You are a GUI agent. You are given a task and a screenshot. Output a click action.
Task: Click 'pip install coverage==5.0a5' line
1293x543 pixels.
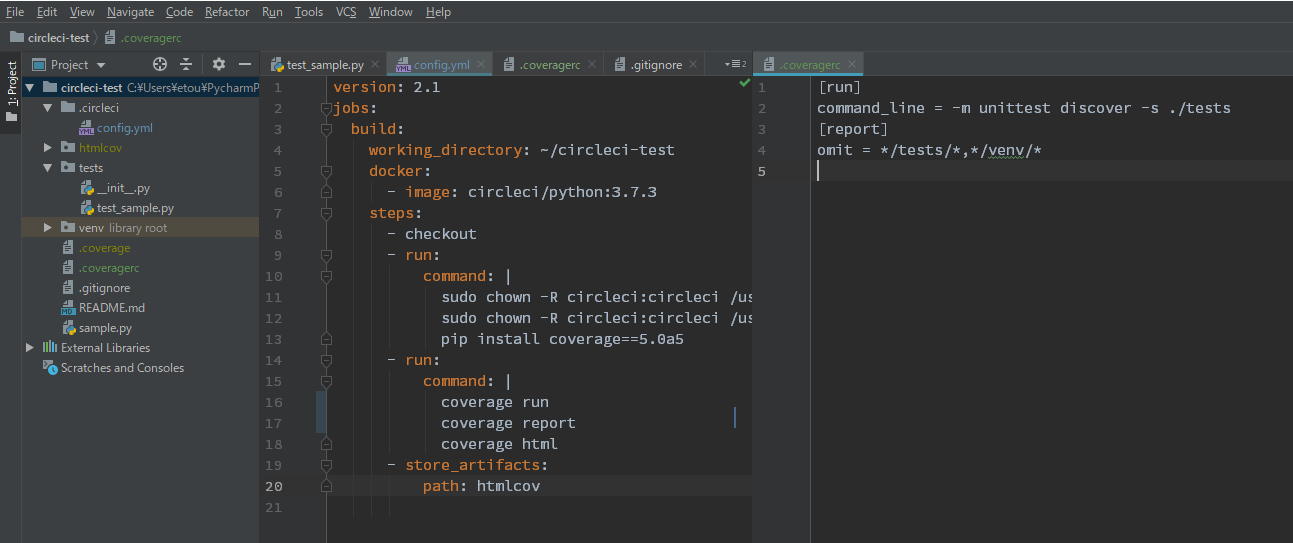562,339
